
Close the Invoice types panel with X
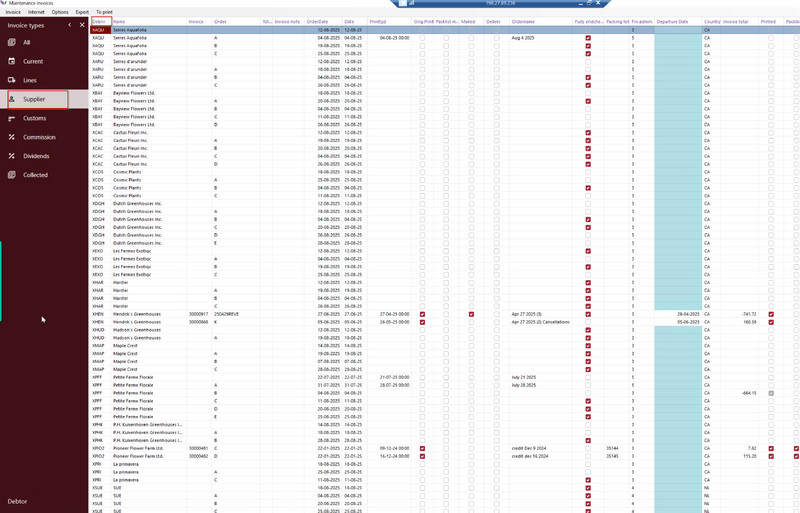pos(82,24)
